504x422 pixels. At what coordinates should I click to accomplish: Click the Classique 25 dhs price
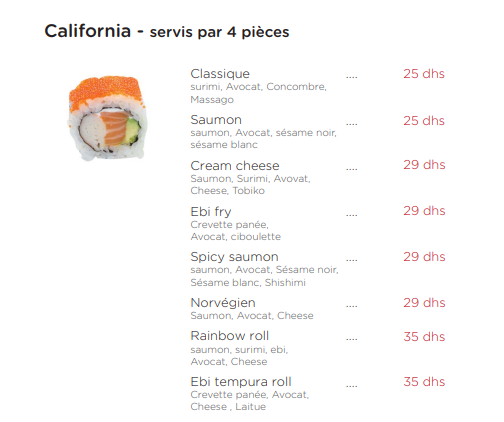424,74
